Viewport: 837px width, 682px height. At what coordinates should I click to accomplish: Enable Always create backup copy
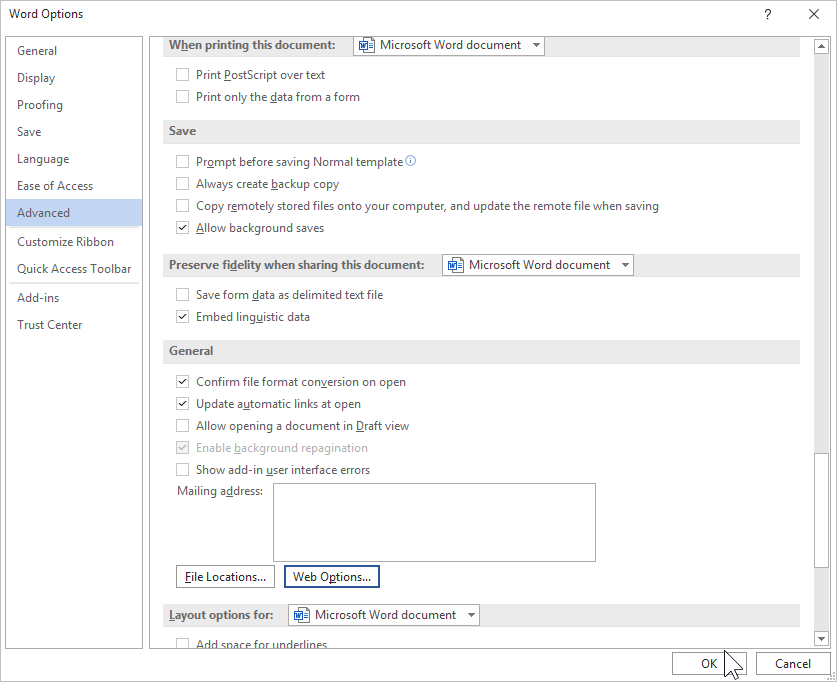pos(182,184)
